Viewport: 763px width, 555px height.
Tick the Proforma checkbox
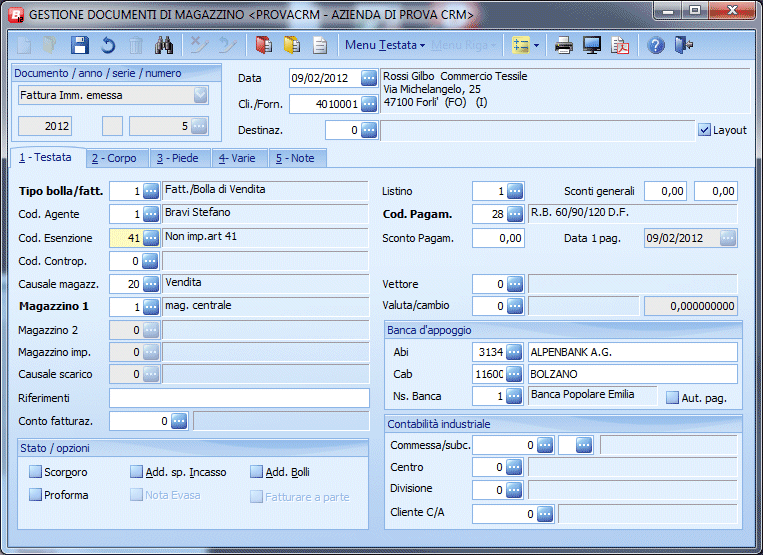coord(36,495)
